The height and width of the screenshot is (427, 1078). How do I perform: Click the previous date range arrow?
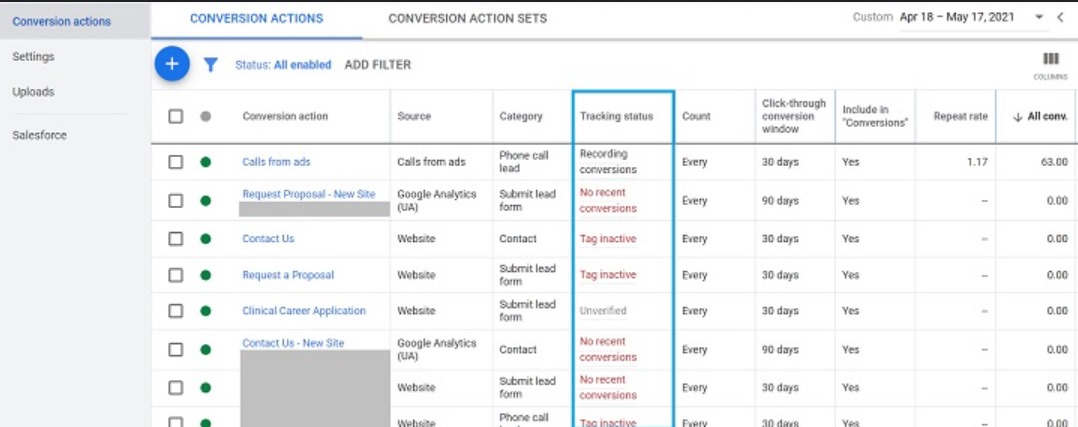tap(1061, 18)
